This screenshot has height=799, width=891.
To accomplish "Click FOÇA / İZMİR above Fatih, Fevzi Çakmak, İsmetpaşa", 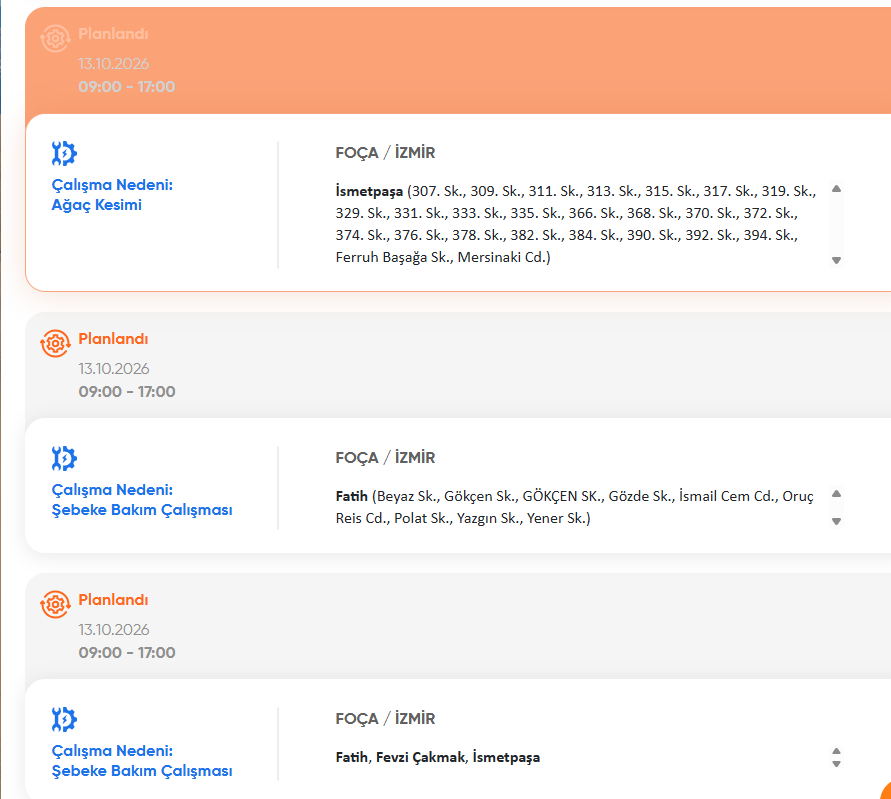I will pyautogui.click(x=385, y=719).
